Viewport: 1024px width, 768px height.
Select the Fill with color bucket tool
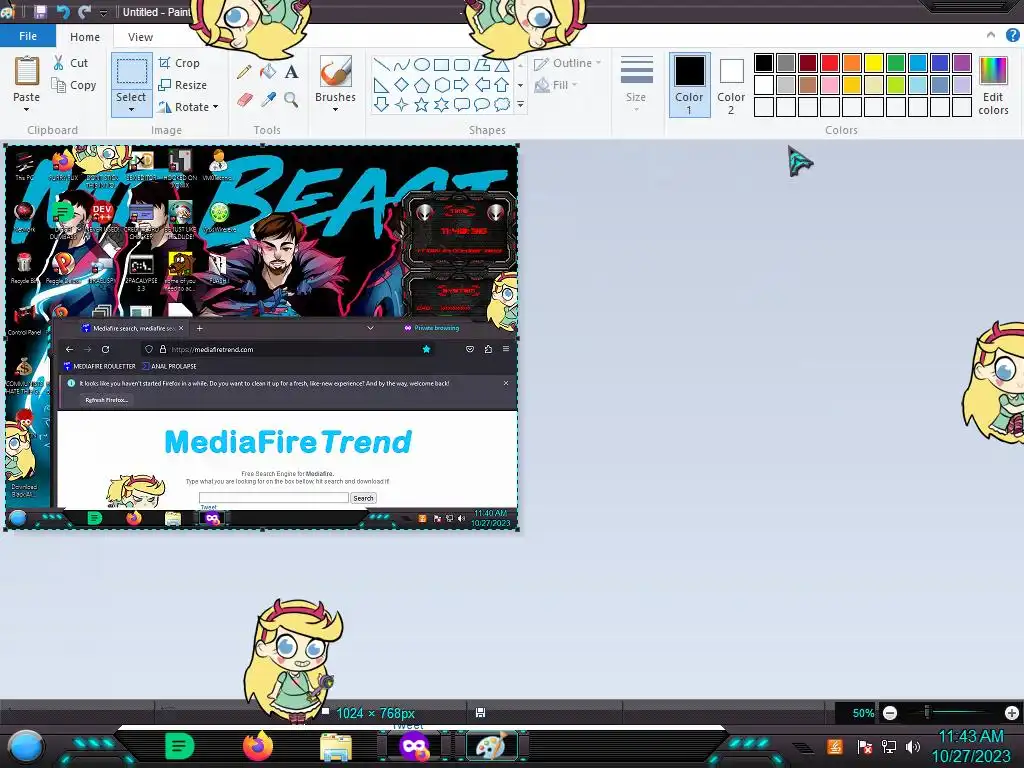point(268,72)
